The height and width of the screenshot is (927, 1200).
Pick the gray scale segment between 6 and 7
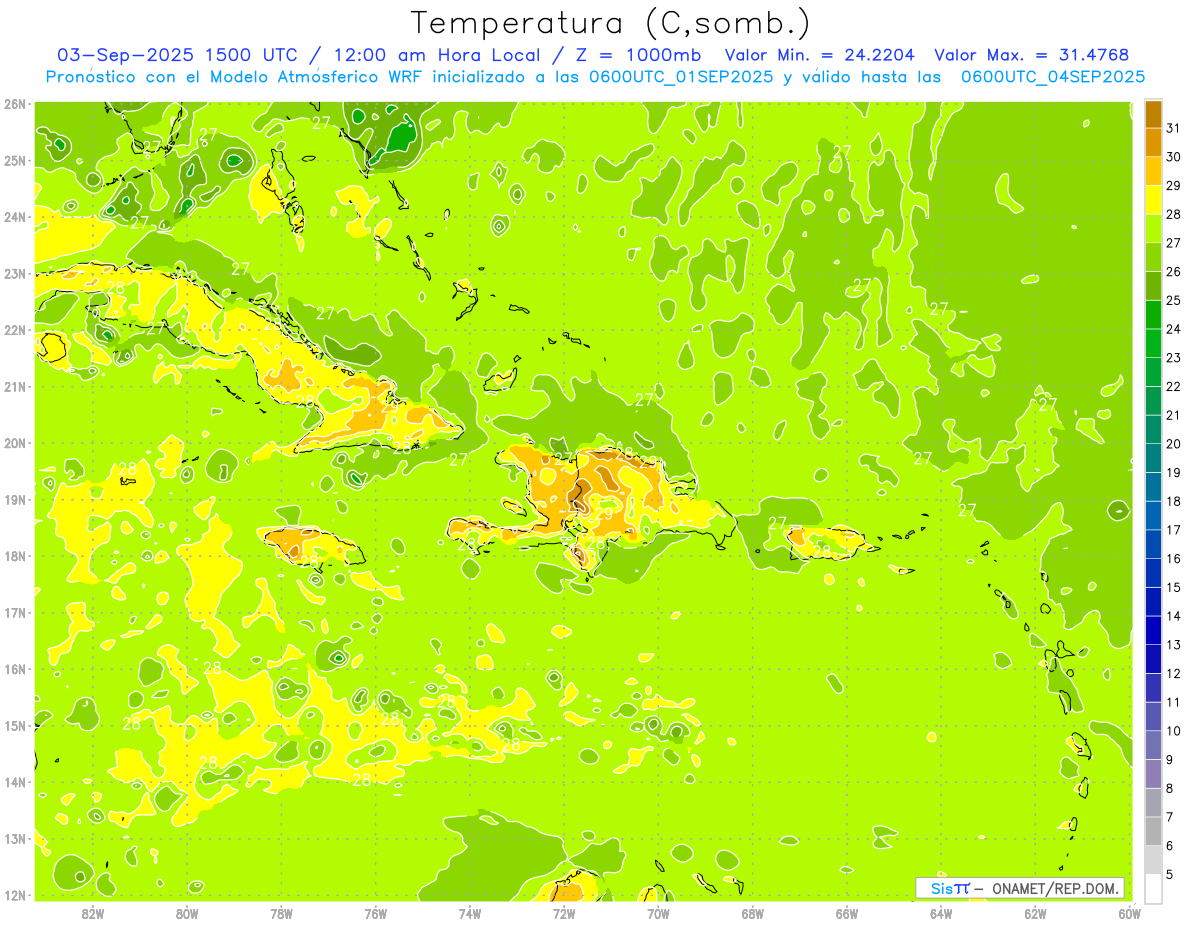pos(1153,831)
